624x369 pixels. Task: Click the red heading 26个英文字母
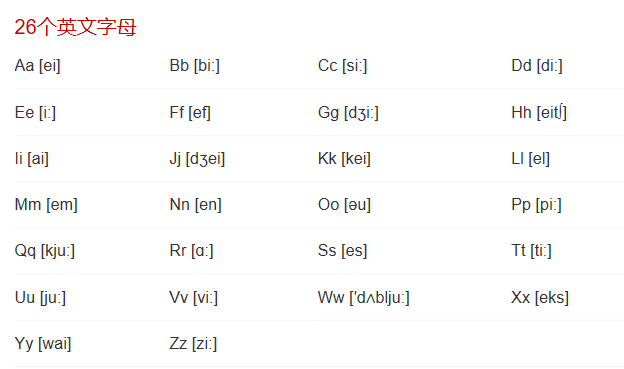[75, 27]
